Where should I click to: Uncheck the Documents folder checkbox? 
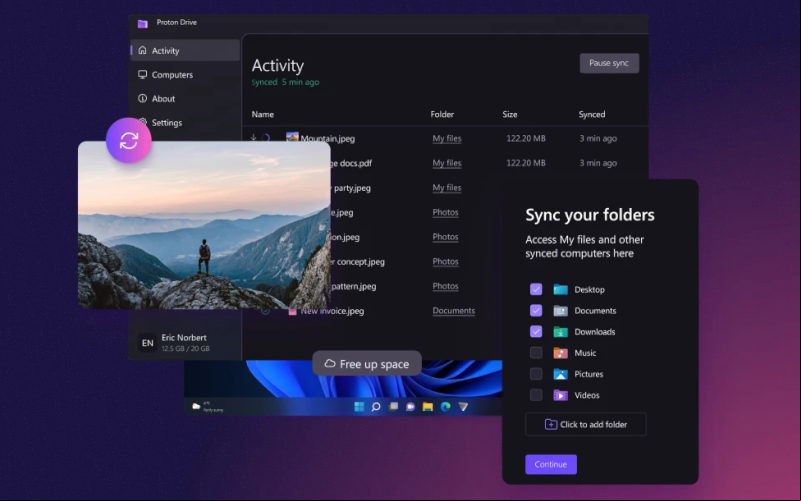(536, 311)
